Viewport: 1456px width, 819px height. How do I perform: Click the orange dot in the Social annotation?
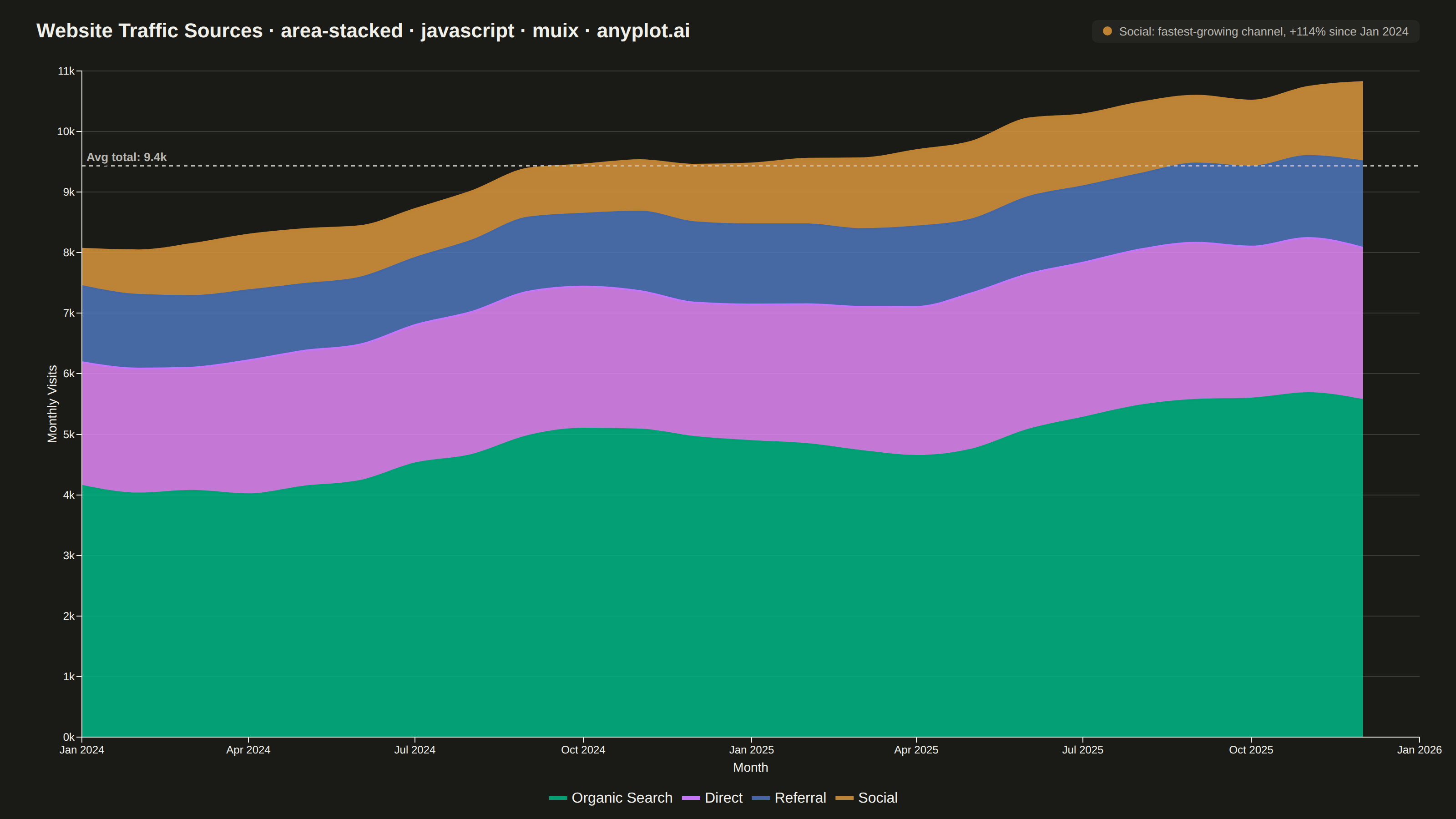pyautogui.click(x=1107, y=31)
